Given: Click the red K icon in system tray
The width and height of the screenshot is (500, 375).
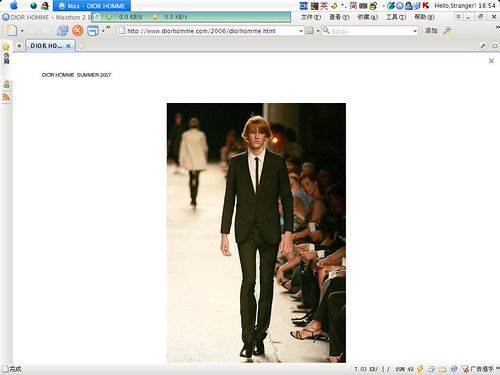Looking at the screenshot, I should point(426,5).
